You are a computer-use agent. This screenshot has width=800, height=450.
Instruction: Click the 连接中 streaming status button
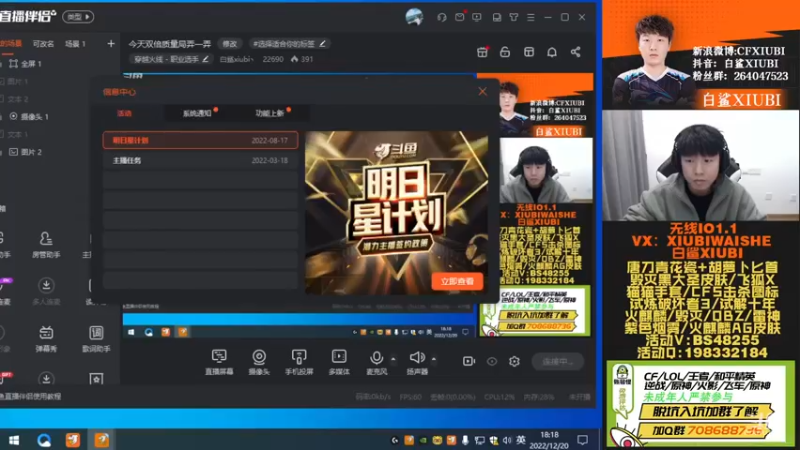tap(557, 361)
